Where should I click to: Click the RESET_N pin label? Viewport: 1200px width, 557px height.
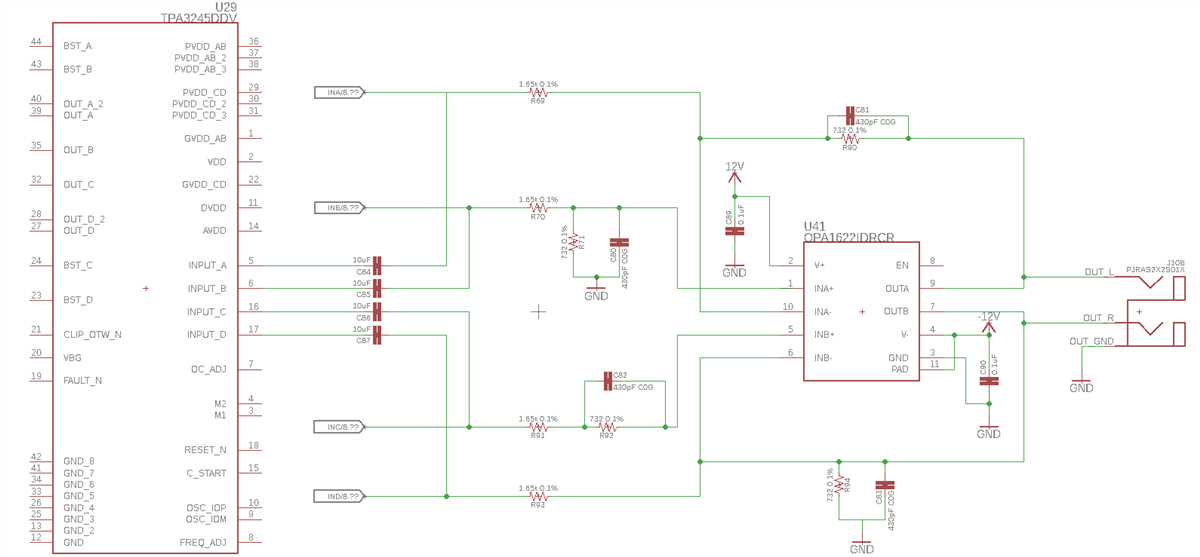pos(206,451)
